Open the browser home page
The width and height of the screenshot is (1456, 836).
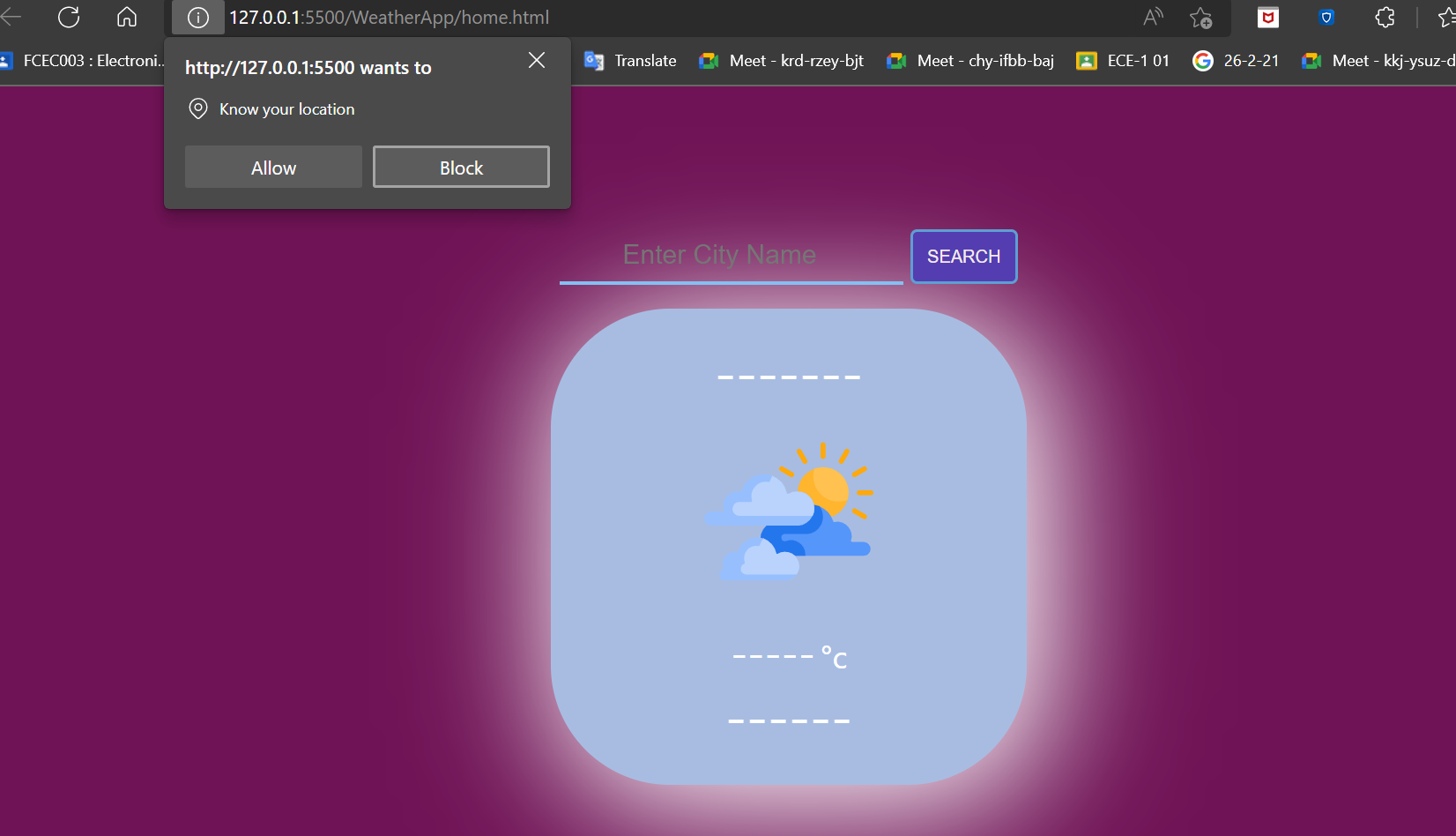pos(126,17)
